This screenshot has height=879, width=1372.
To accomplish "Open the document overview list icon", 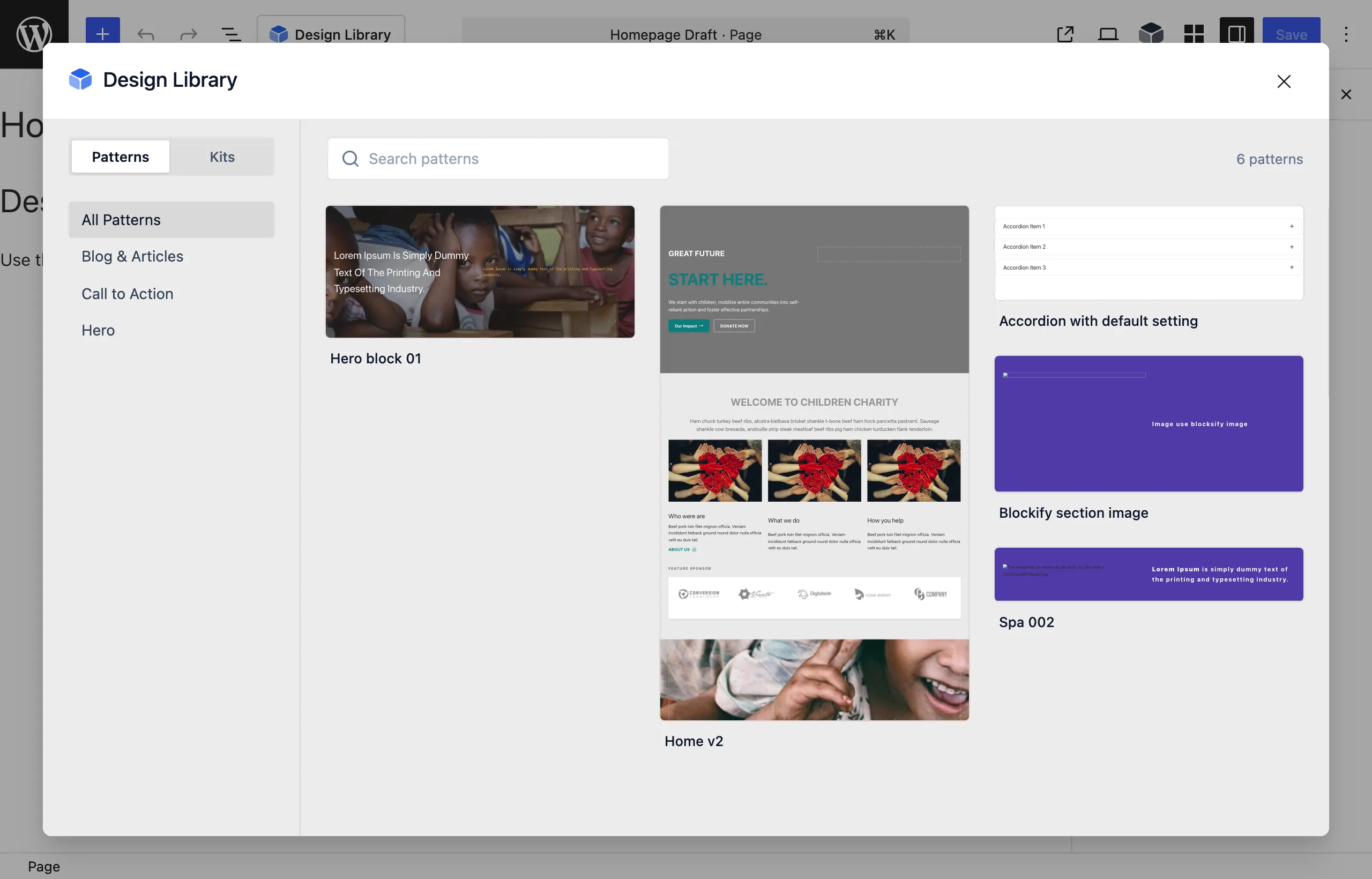I will 231,34.
